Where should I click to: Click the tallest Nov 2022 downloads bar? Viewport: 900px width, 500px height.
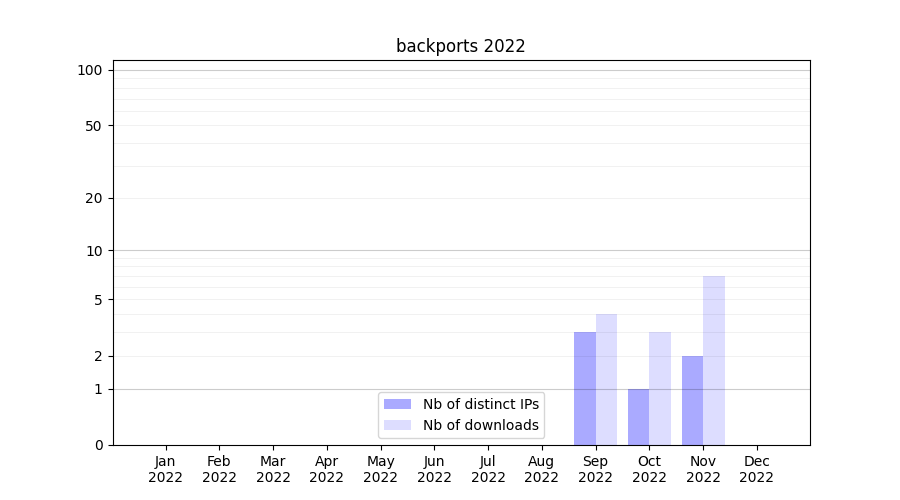pyautogui.click(x=714, y=360)
